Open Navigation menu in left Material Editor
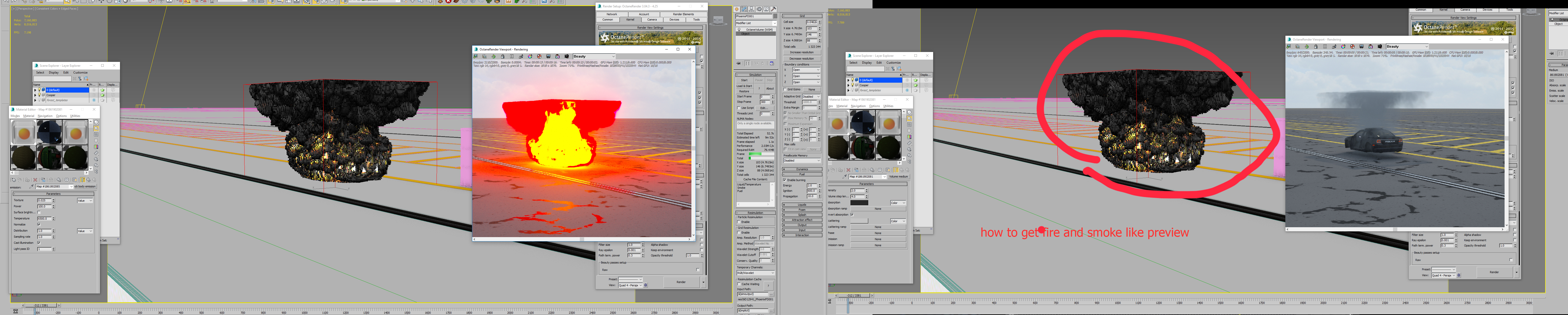Viewport: 1568px width, 315px height. [x=45, y=116]
